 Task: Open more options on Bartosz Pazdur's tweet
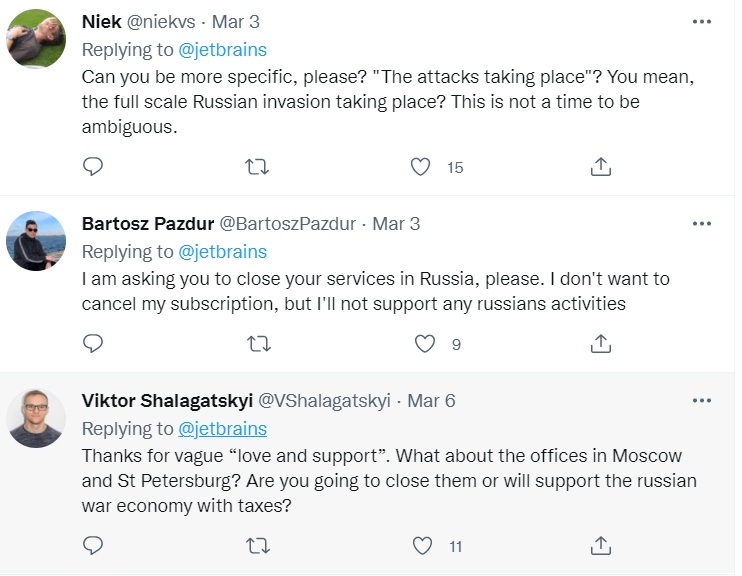[701, 223]
